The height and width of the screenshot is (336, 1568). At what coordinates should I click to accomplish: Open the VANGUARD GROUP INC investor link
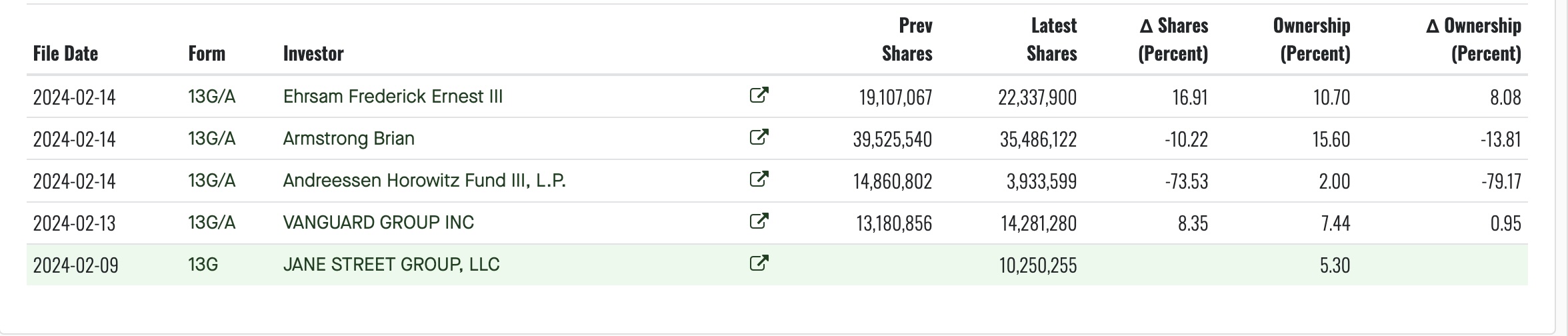pyautogui.click(x=378, y=223)
